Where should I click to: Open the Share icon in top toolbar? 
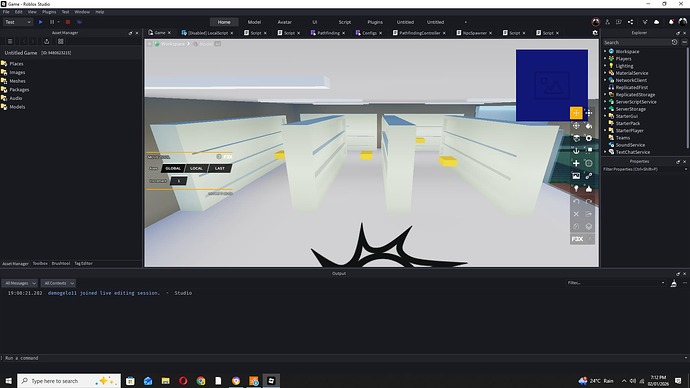click(631, 22)
